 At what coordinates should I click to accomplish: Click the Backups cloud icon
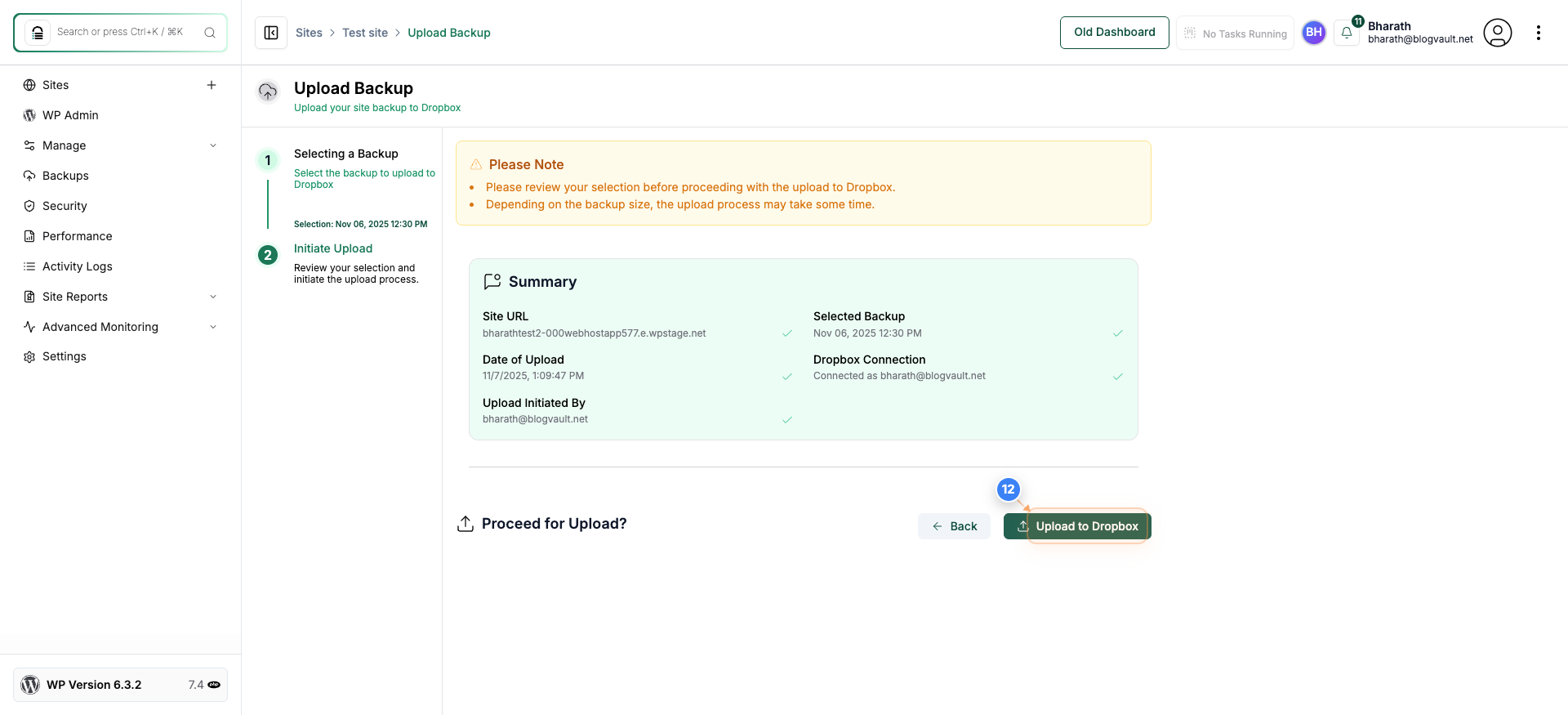point(29,176)
